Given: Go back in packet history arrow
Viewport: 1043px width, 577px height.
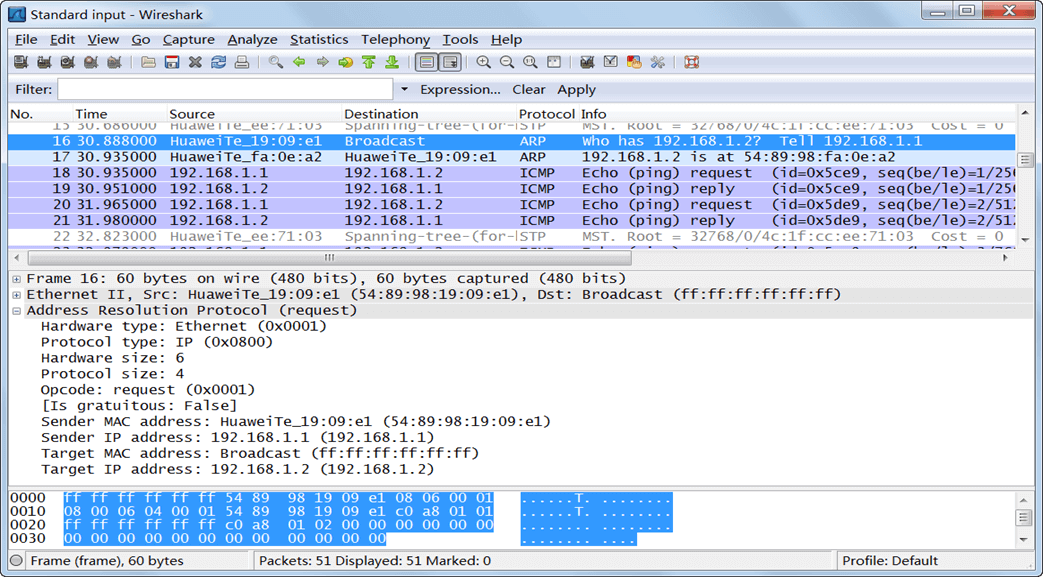Looking at the screenshot, I should click(x=299, y=63).
